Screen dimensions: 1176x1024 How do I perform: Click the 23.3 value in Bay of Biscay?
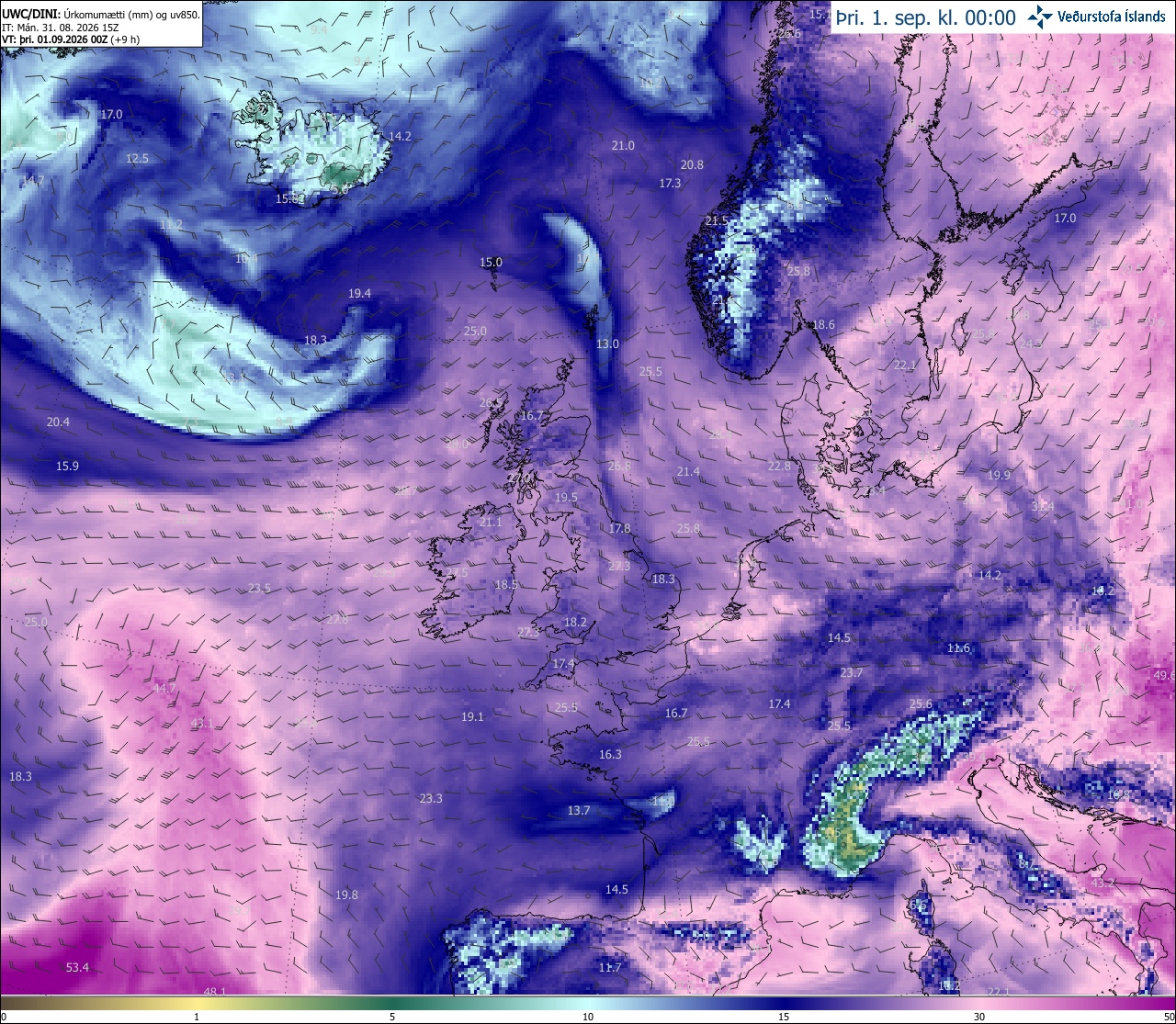(431, 798)
